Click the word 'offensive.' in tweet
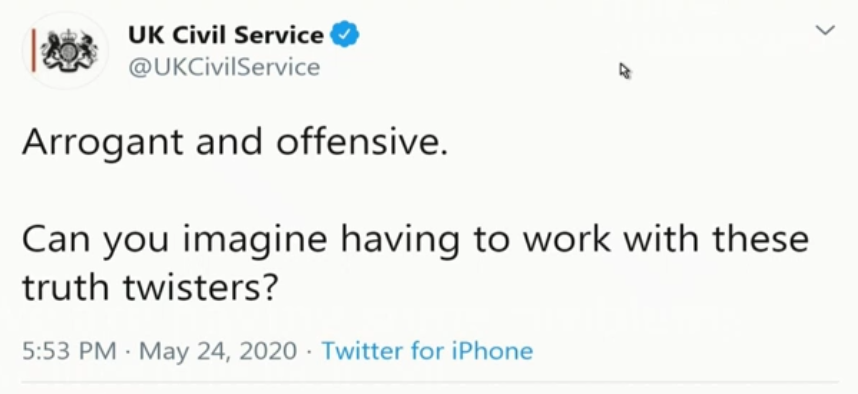858x394 pixels. pyautogui.click(x=362, y=141)
